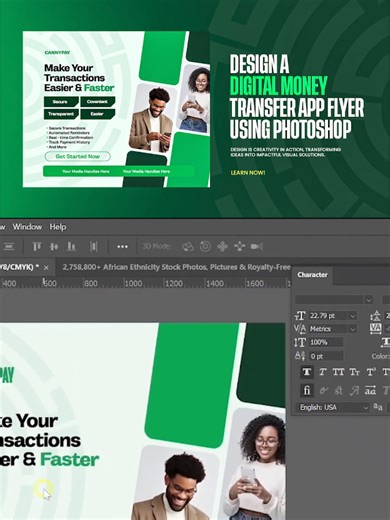Select the 3D roll mode icon
The image size is (390, 520).
pos(205,247)
